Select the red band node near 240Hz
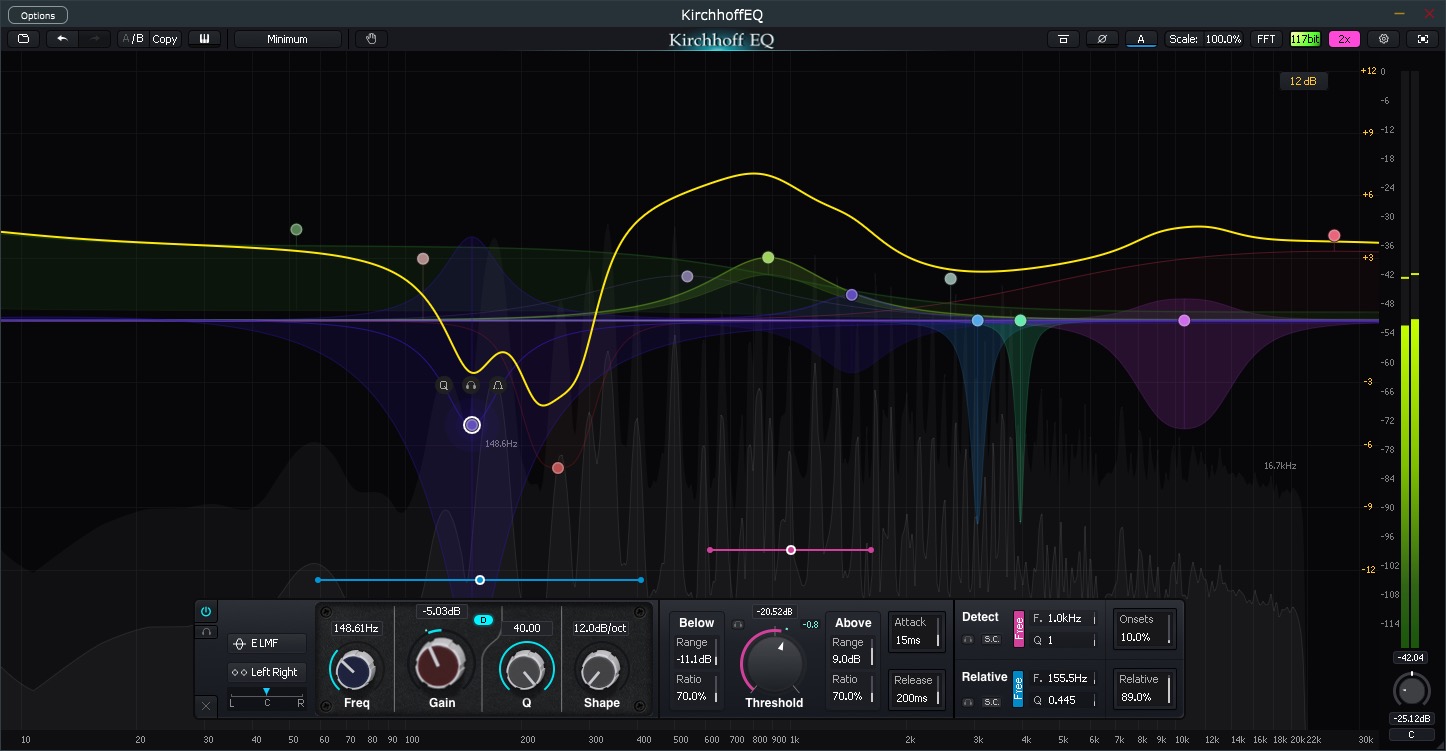 click(558, 468)
